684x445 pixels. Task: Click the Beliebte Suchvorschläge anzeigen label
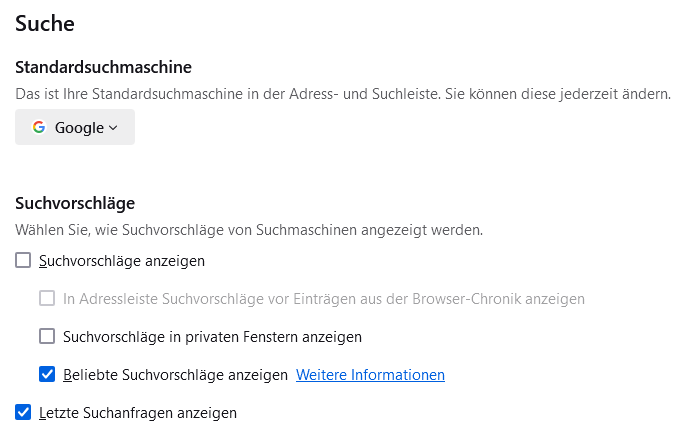pyautogui.click(x=175, y=375)
